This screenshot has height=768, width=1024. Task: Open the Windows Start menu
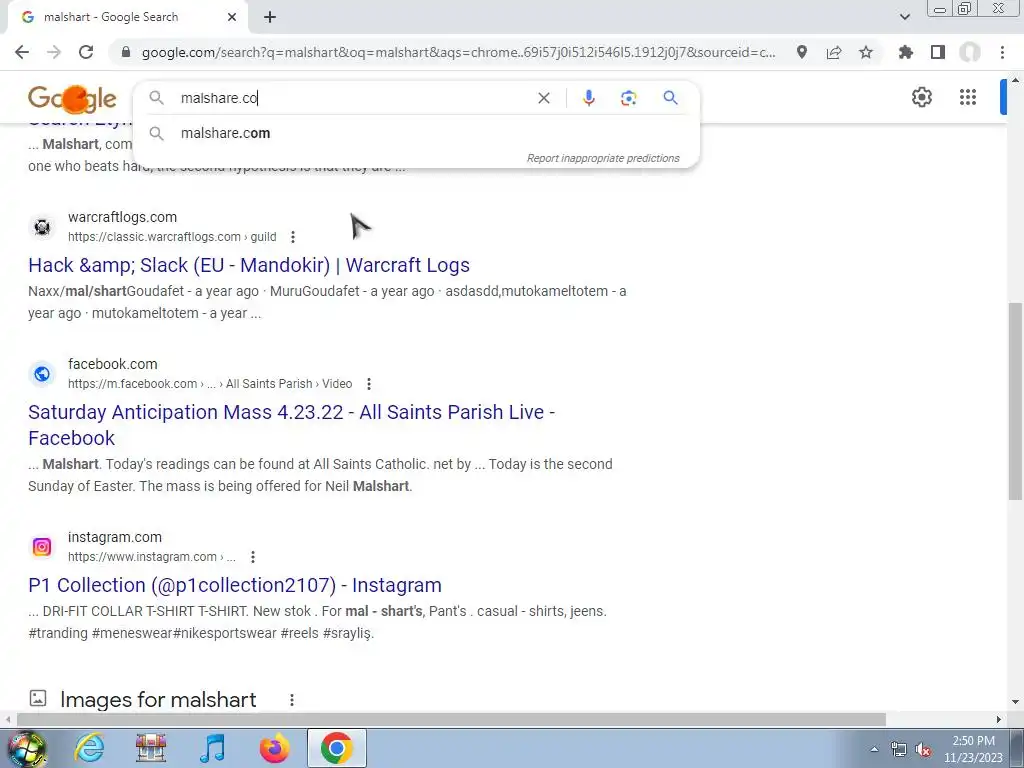click(26, 749)
